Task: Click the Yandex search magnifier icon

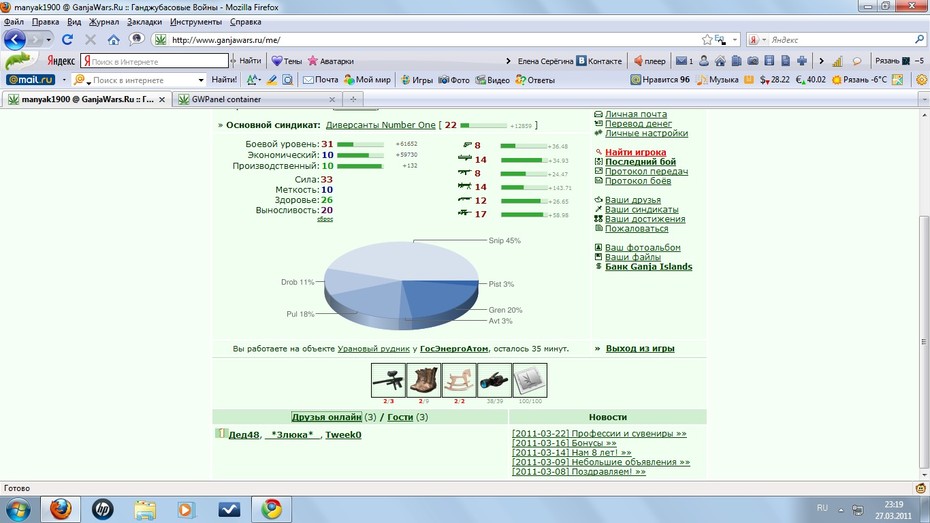Action: [919, 40]
